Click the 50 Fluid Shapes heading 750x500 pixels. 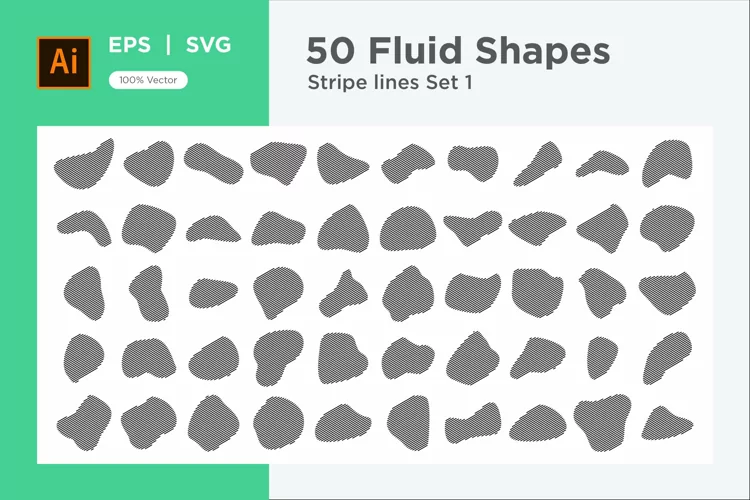(458, 51)
